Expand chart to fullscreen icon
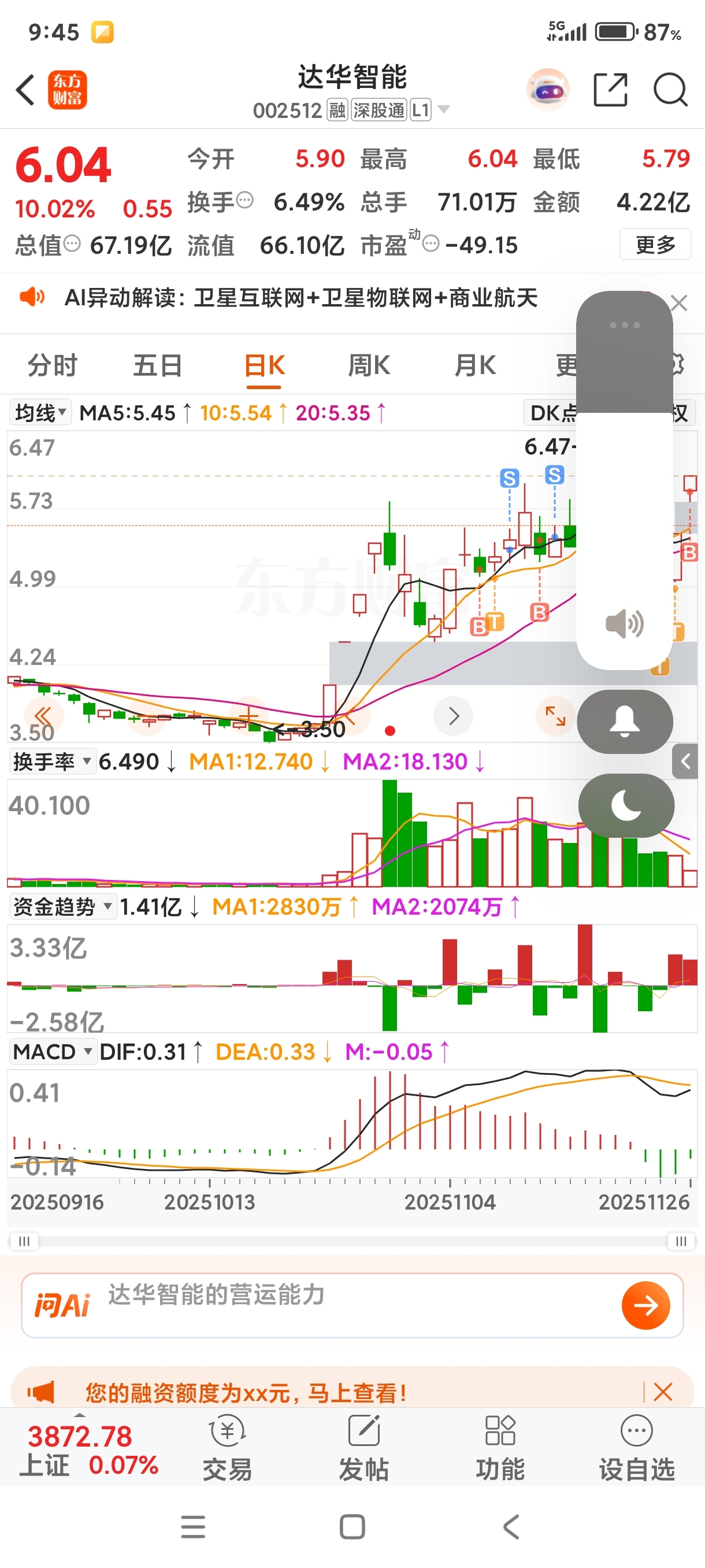The height and width of the screenshot is (1568, 705). 555,716
